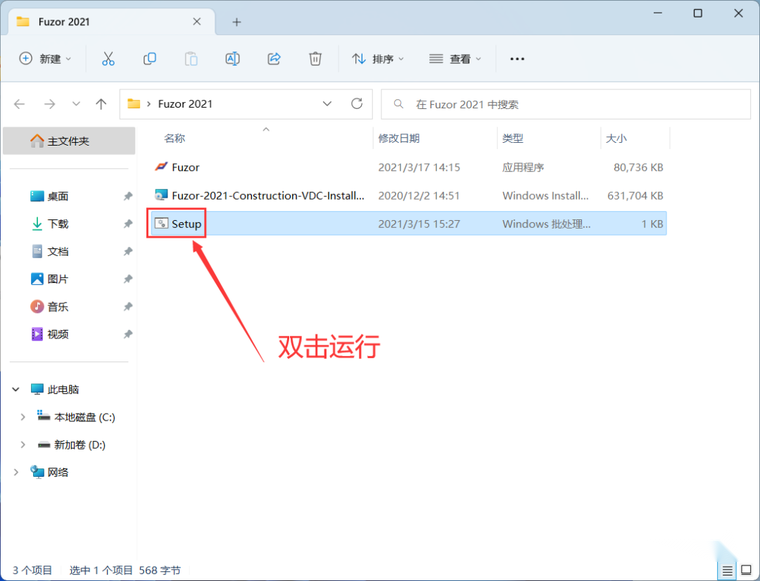Screen dimensions: 760x581
Task: Sort files by 修改日期 column header
Action: [398, 139]
